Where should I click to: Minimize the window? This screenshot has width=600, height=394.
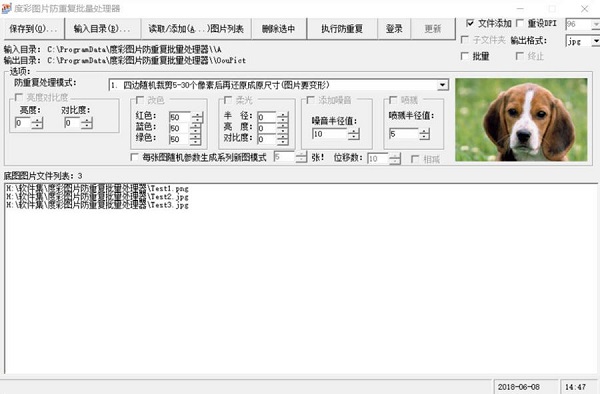[521, 8]
